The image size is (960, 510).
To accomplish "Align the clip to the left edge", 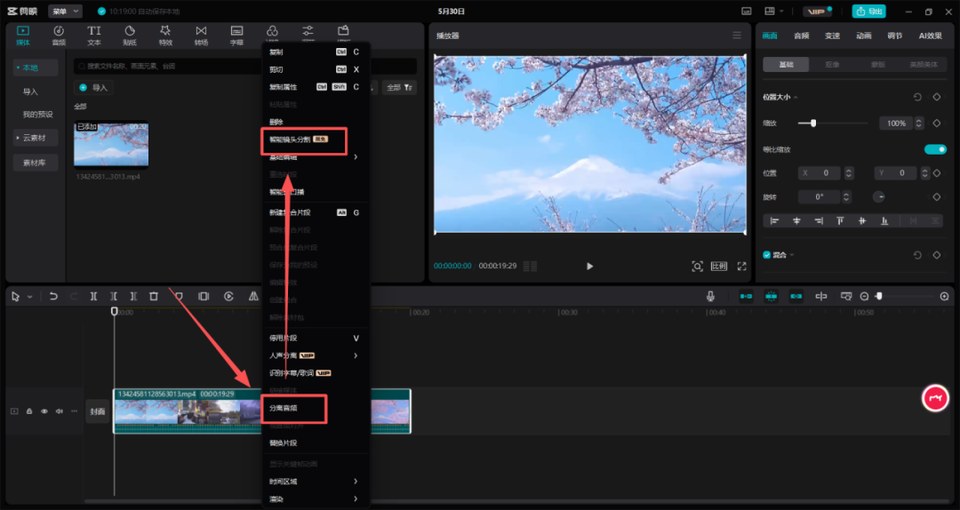I will (x=774, y=221).
